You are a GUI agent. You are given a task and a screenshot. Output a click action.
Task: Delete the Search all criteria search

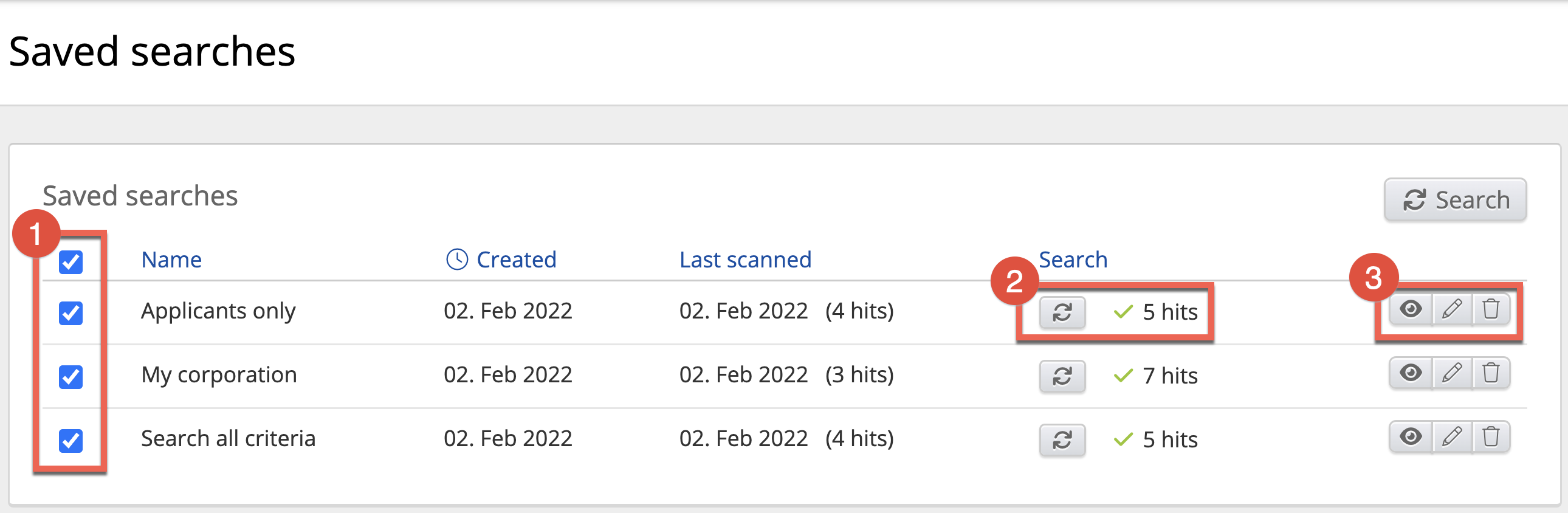coord(1491,437)
